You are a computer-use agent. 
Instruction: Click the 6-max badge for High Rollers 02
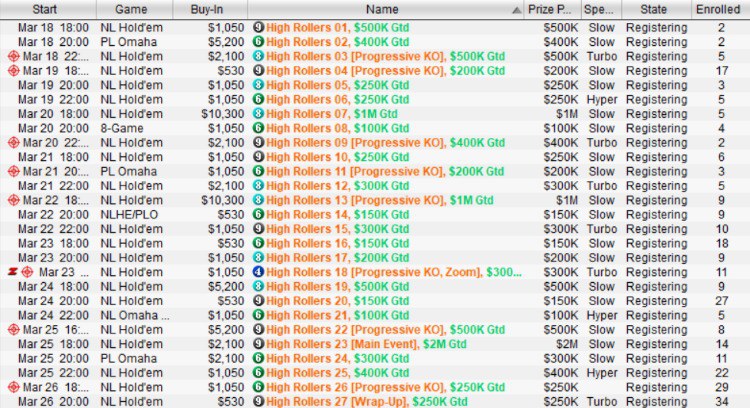(257, 42)
